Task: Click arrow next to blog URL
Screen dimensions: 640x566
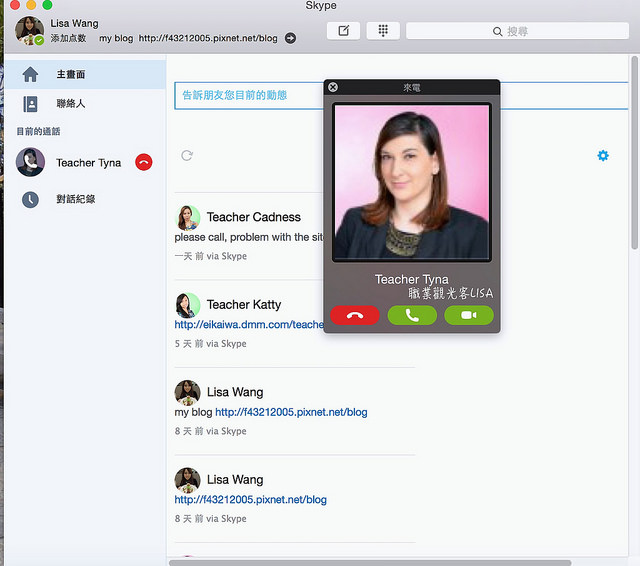Action: pos(291,39)
